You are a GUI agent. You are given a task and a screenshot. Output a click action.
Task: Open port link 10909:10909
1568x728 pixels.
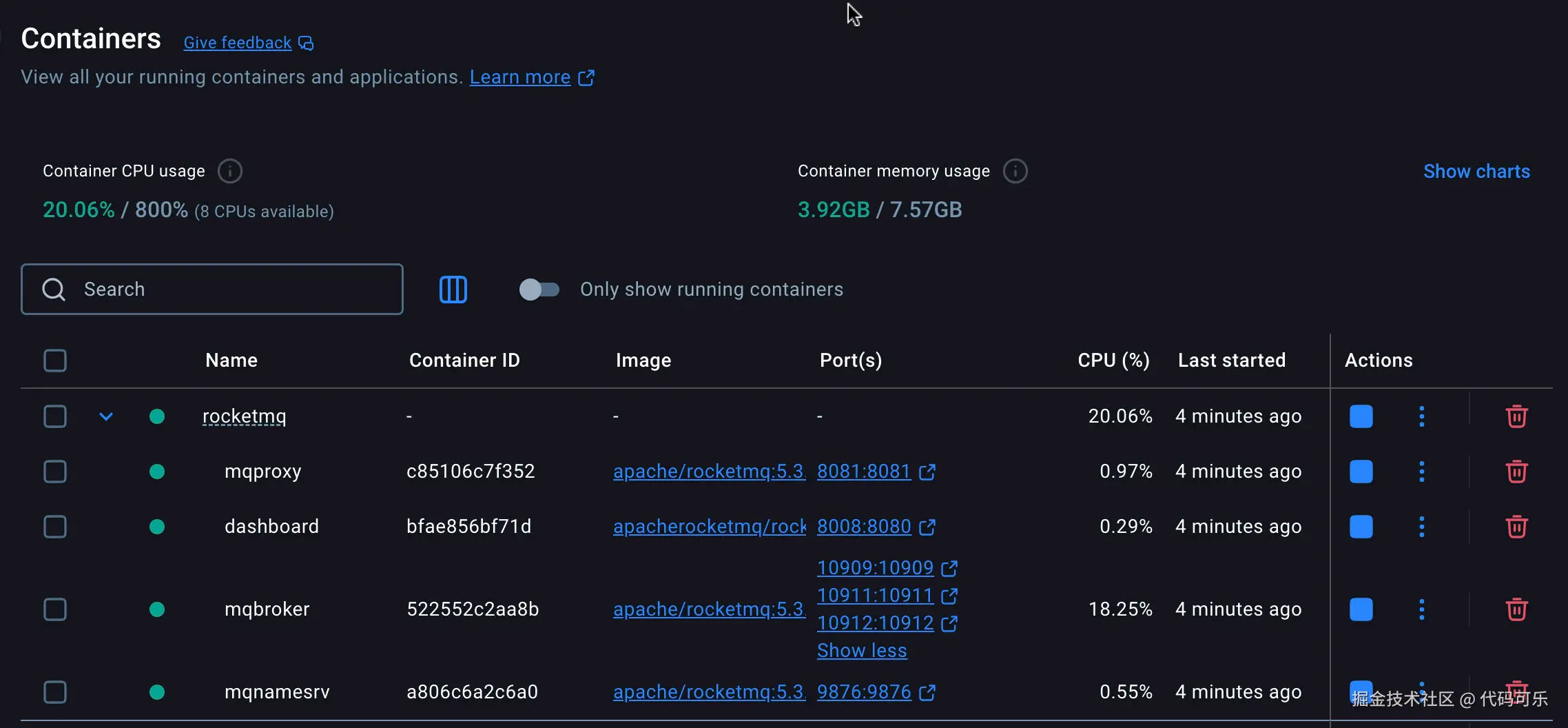pos(875,568)
